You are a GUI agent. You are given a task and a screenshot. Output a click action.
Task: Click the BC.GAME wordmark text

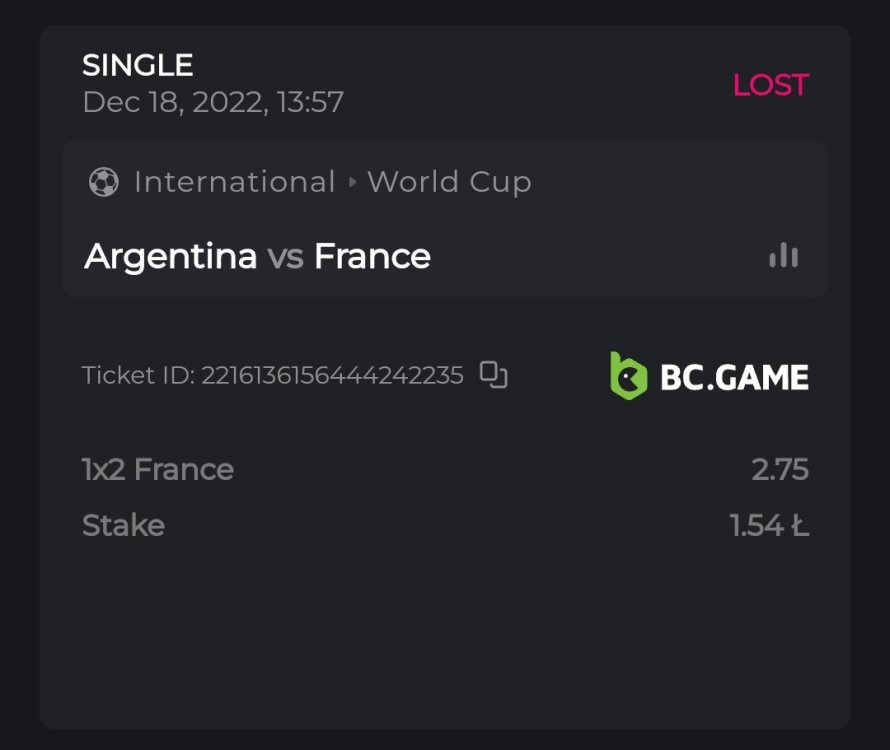point(734,377)
